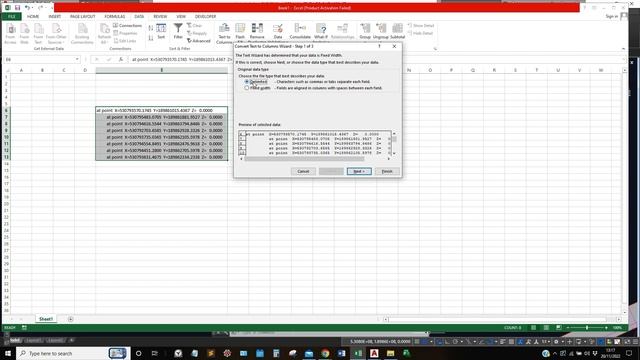Open the HOME ribbon tab
Screen dimensions: 640x360
click(x=33, y=16)
